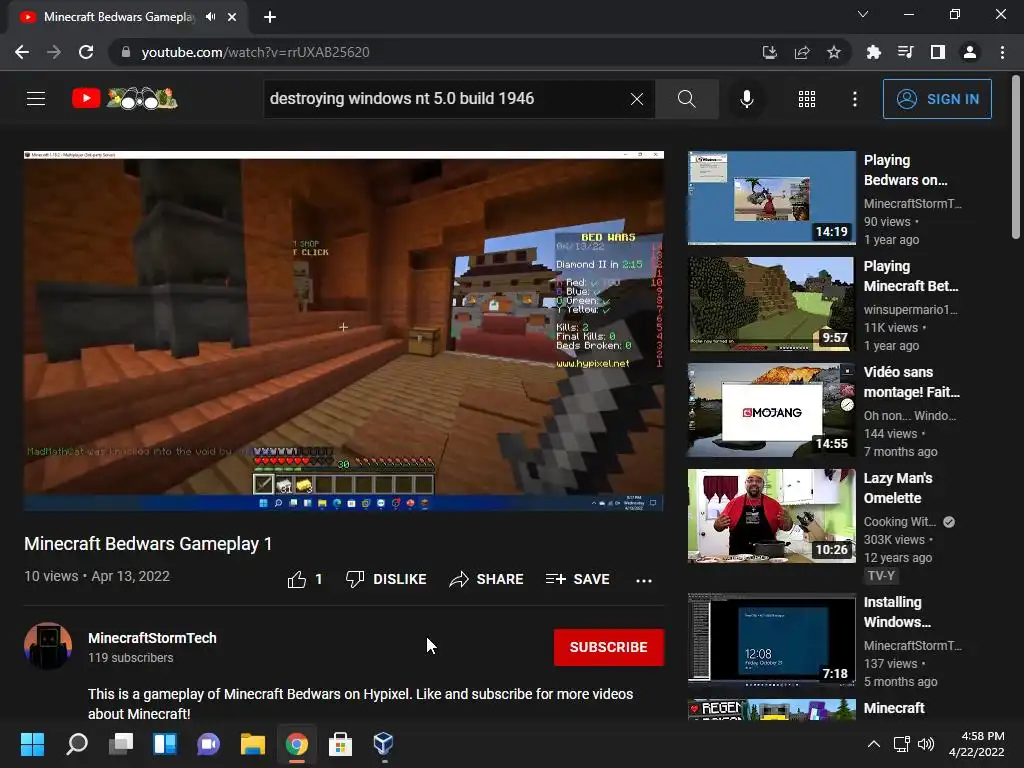This screenshot has height=768, width=1024.
Task: Open more actions ellipsis under the video
Action: tap(644, 580)
